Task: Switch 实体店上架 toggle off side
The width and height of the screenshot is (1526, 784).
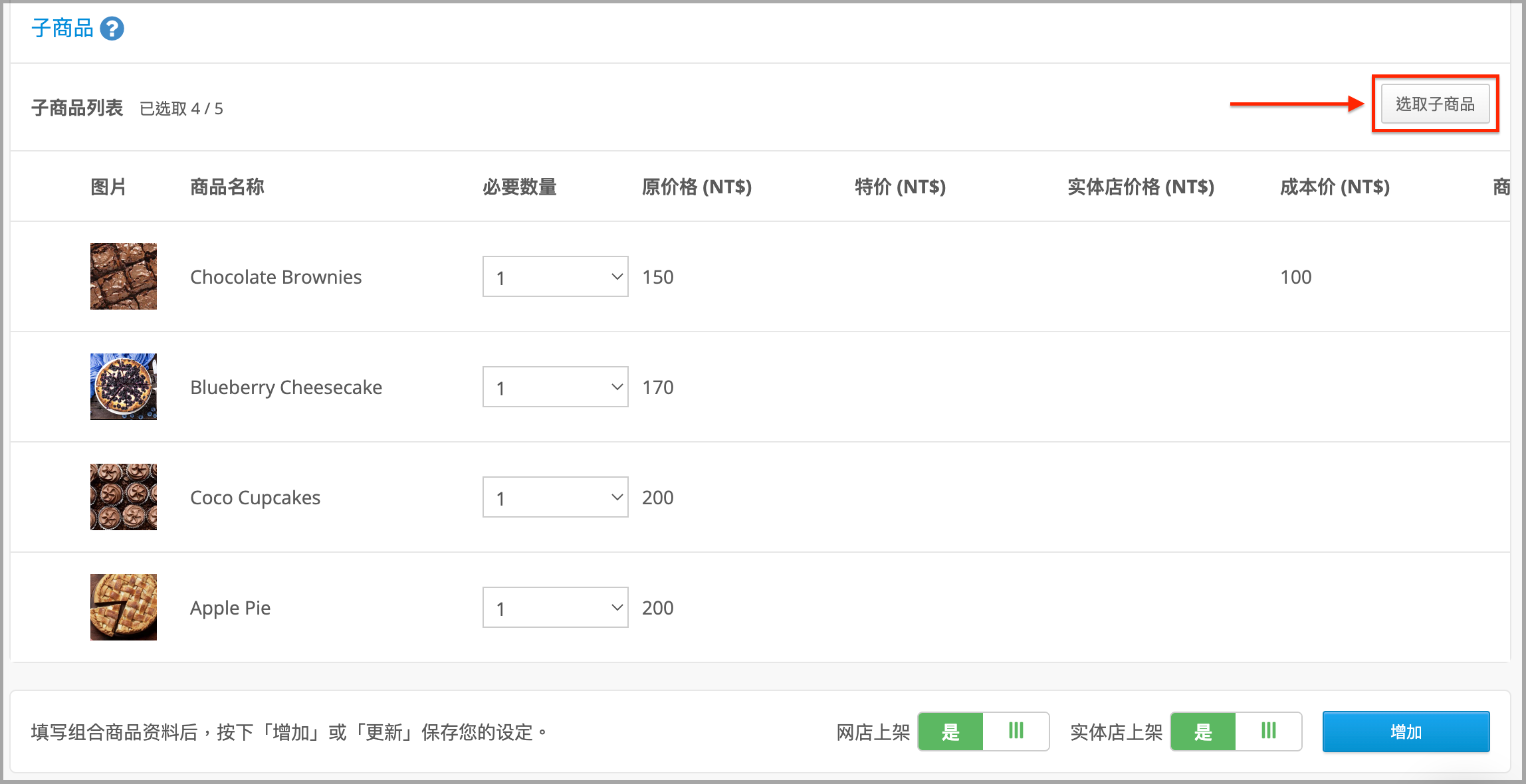Action: click(1268, 732)
